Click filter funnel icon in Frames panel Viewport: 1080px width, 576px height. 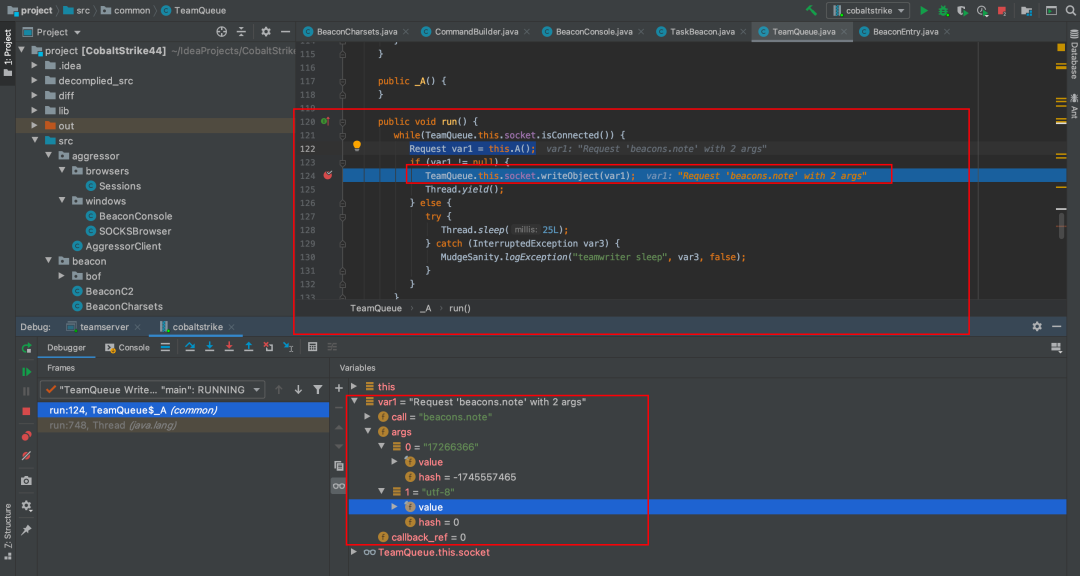[318, 389]
